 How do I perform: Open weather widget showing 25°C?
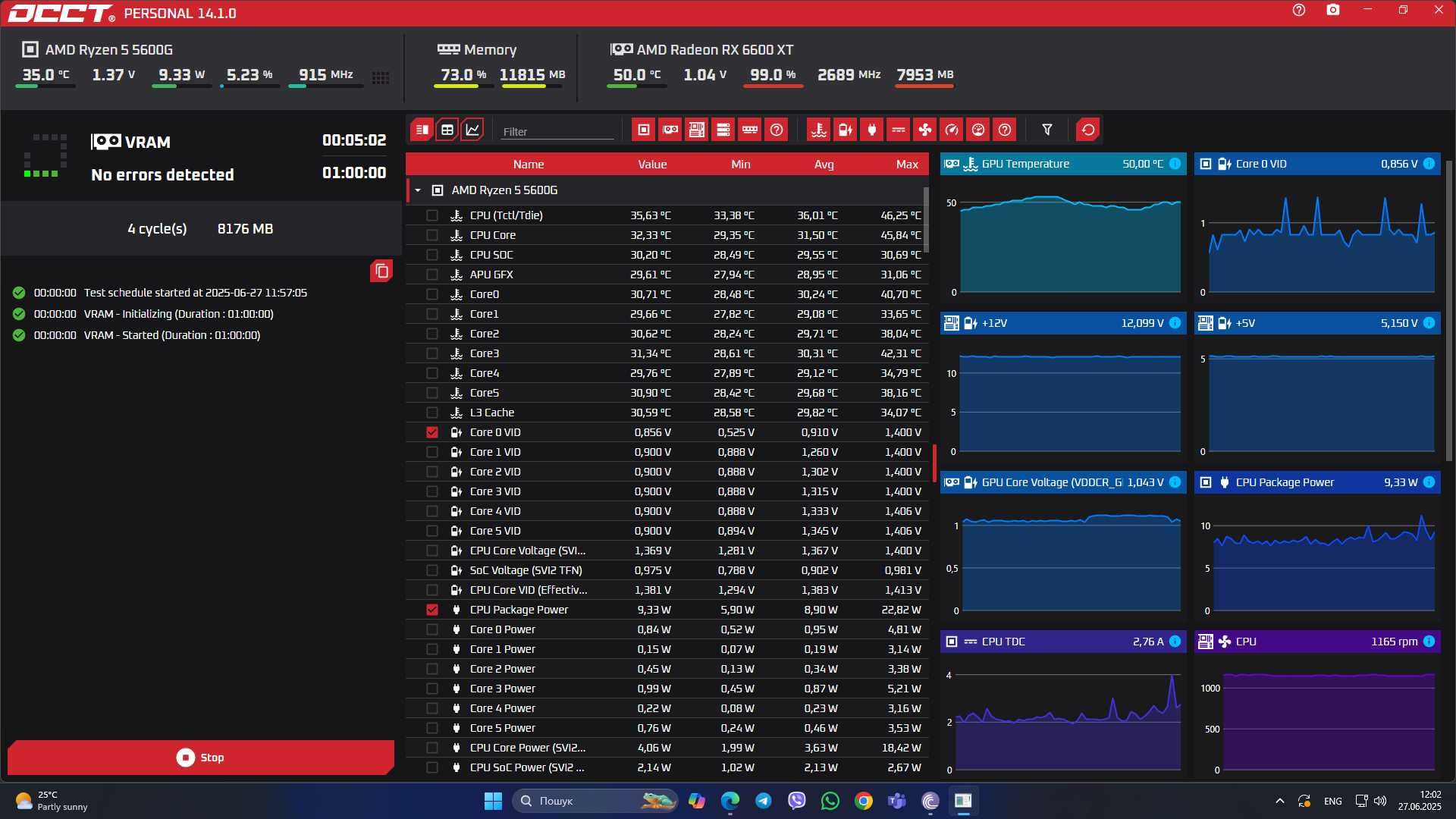[x=52, y=801]
